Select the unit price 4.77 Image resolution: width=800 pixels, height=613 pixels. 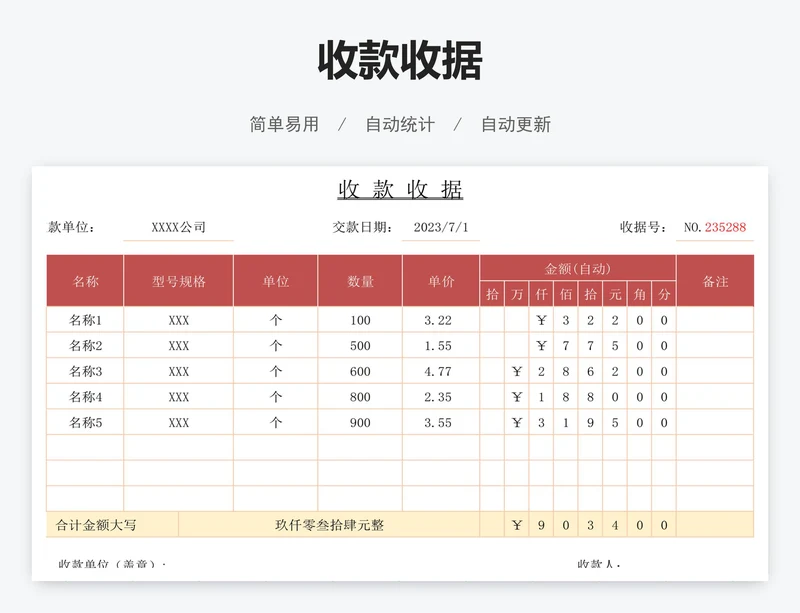coord(441,371)
